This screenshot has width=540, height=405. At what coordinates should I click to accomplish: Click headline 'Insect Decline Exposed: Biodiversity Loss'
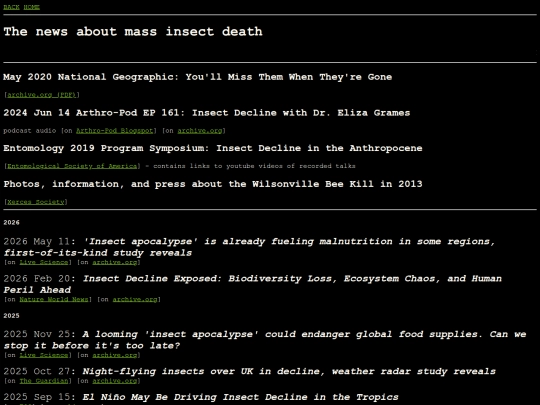coord(252,284)
